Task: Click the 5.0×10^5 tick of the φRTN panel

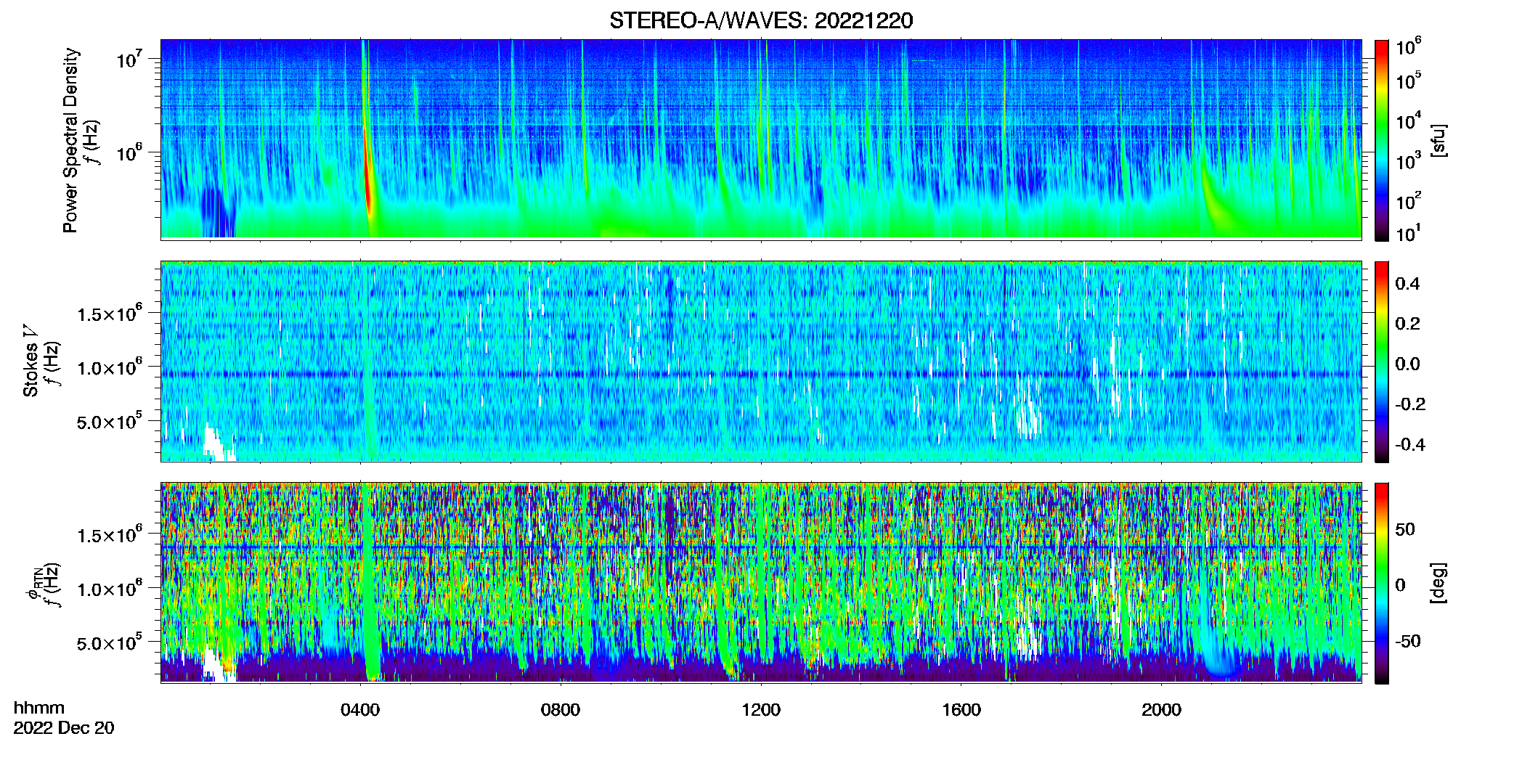Action: [110, 643]
